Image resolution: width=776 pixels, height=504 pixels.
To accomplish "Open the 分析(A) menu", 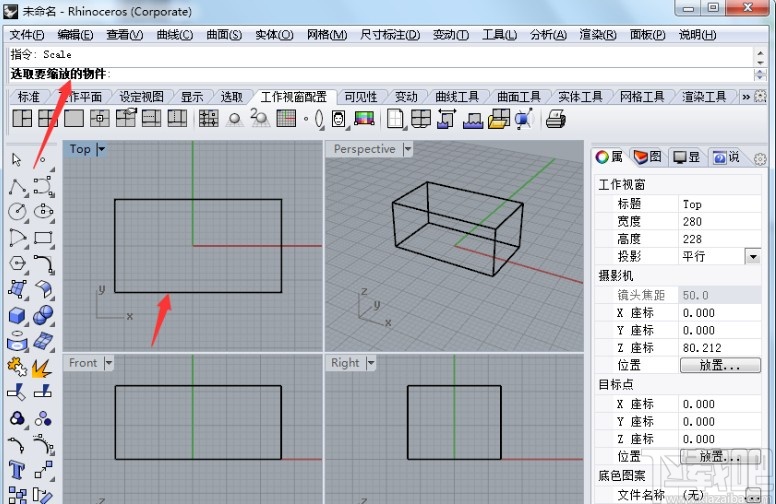I will pyautogui.click(x=548, y=35).
